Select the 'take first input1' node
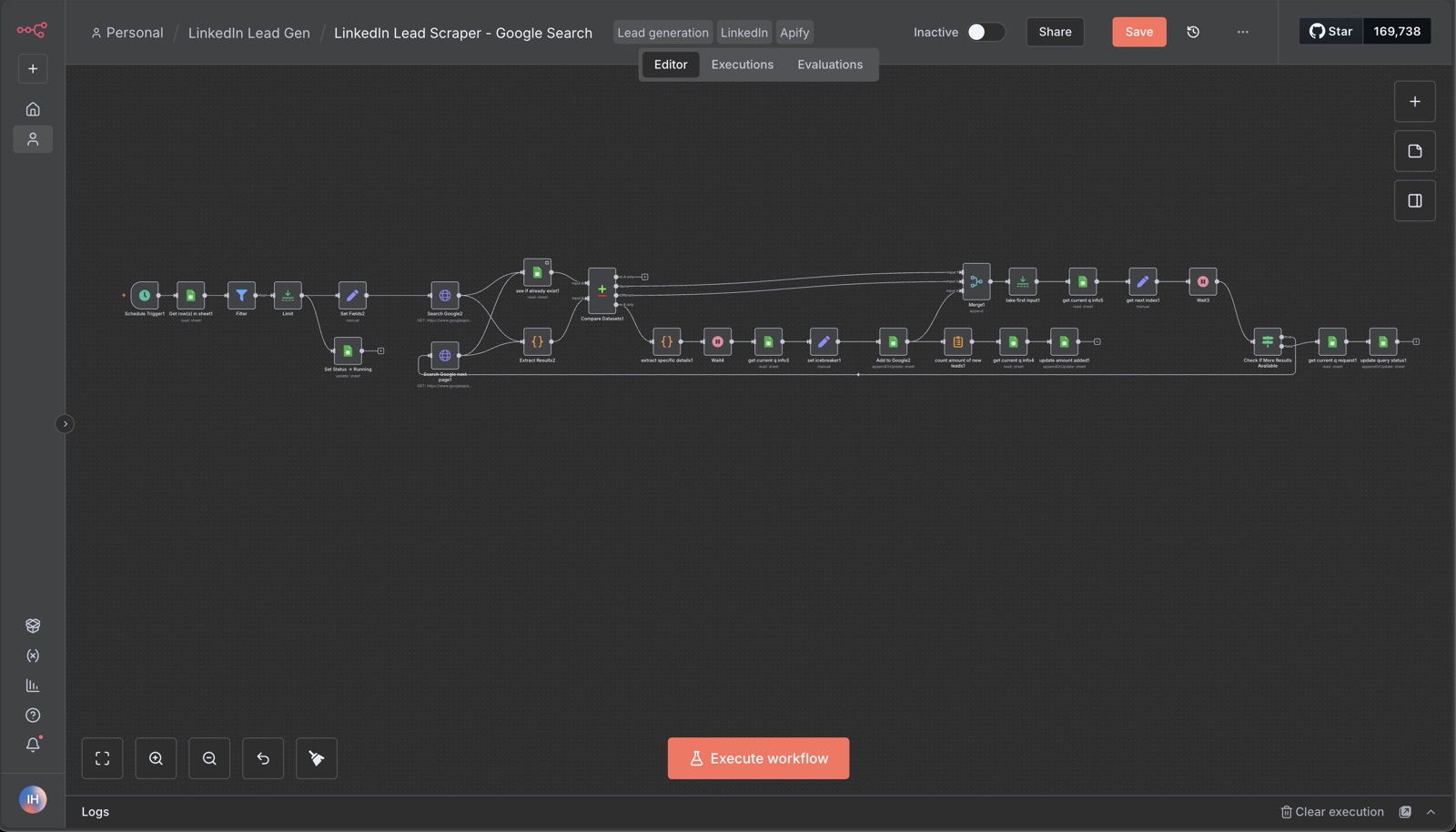The image size is (1456, 832). pos(1022,281)
